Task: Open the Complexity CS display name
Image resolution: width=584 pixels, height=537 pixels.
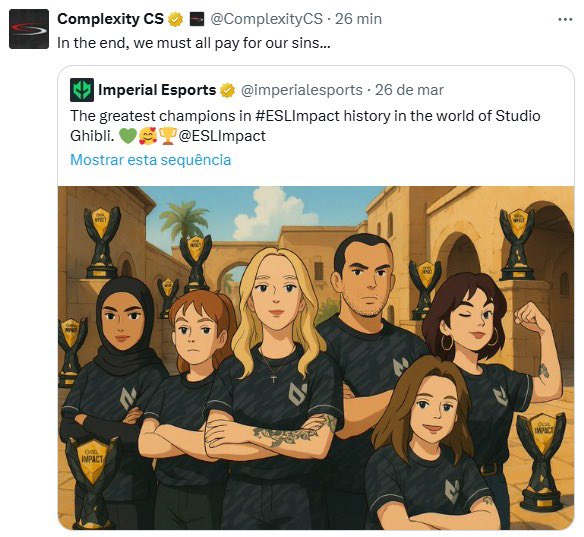Action: point(110,19)
